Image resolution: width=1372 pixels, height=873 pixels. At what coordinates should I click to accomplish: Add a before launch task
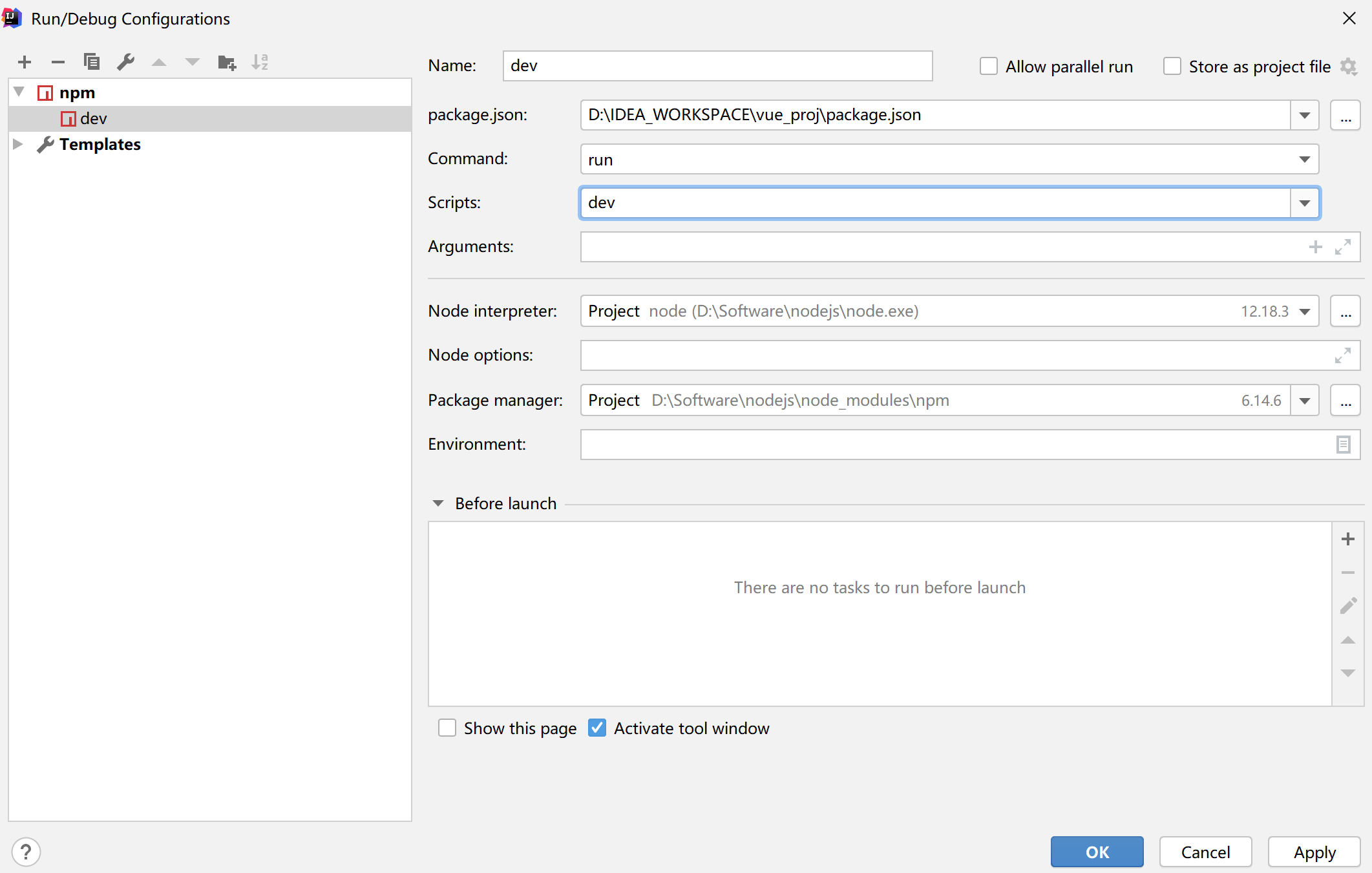click(1347, 539)
